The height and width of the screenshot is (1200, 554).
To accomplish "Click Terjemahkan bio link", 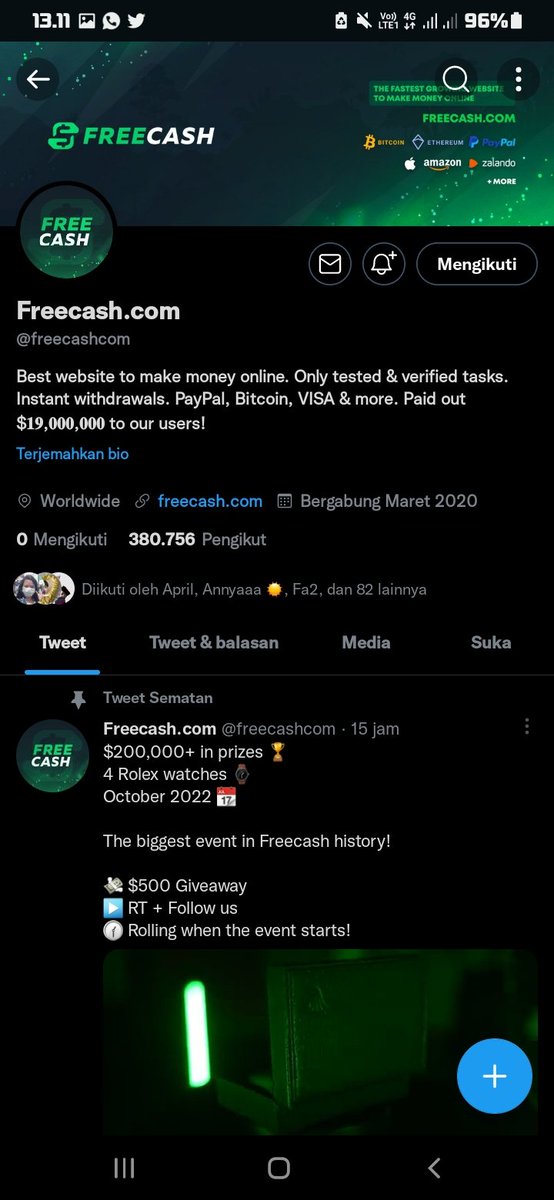I will tap(72, 454).
